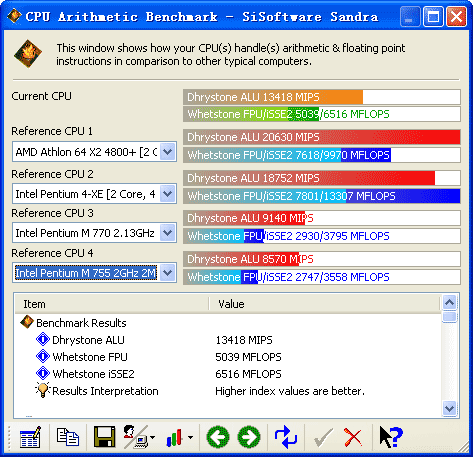Open the options table icon in toolbar
Viewport: 473px width, 457px height.
pos(31,437)
